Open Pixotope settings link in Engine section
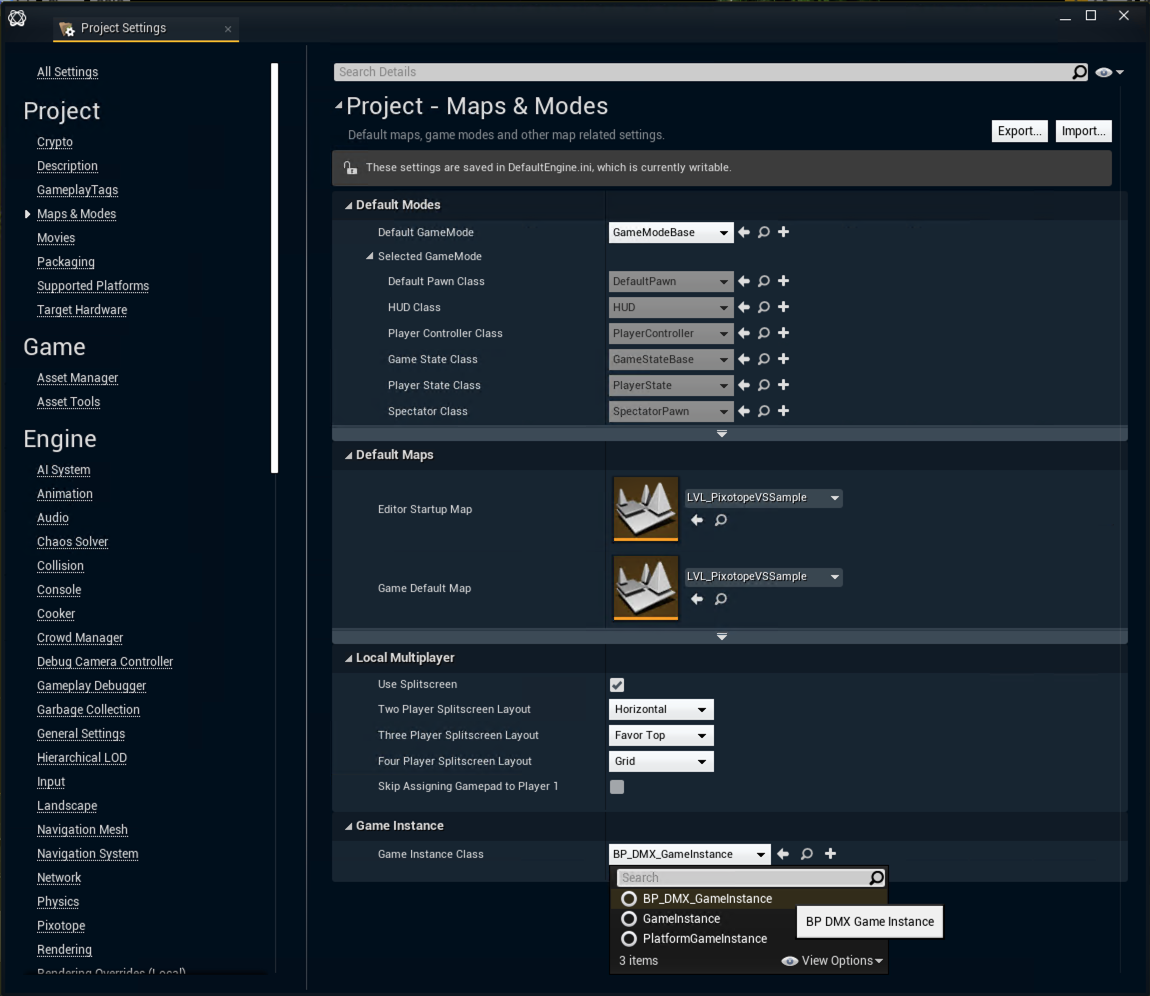The height and width of the screenshot is (996, 1150). pos(60,925)
